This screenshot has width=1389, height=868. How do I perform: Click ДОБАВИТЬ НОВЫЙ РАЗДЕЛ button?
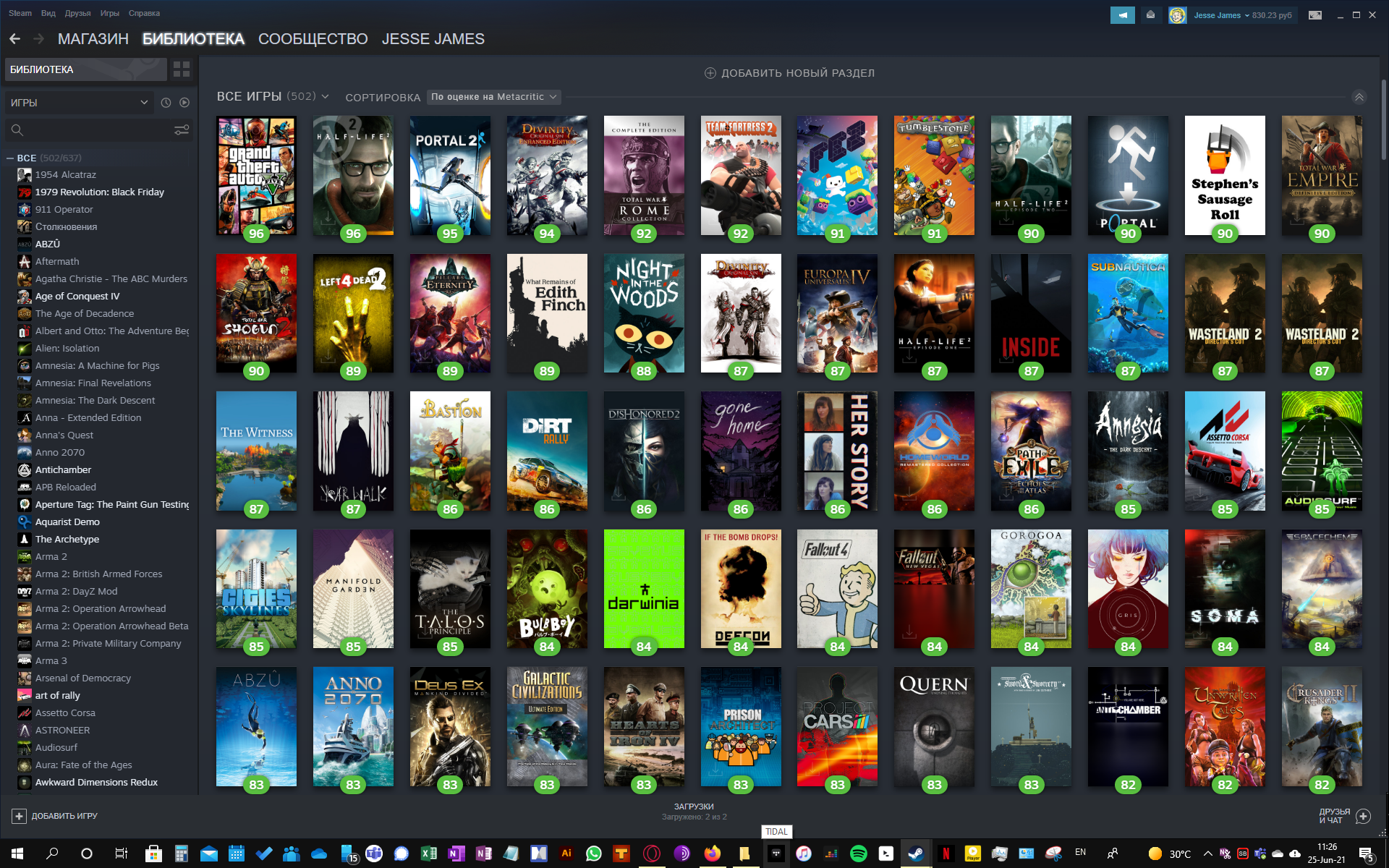790,73
